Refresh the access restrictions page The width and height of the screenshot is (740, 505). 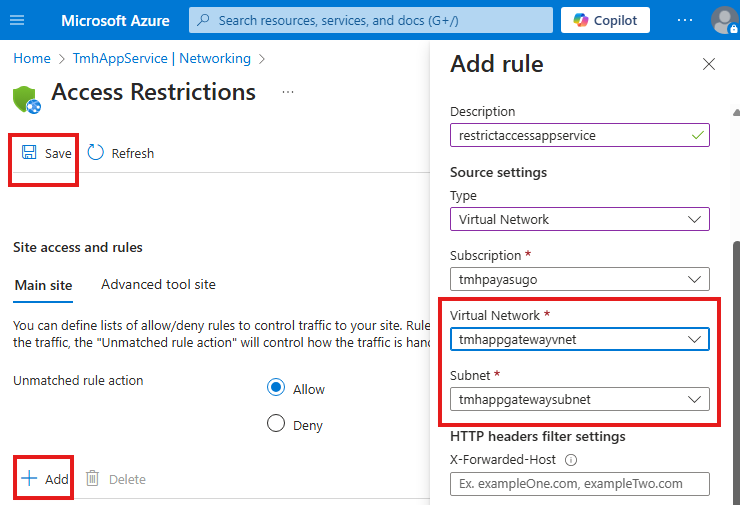121,153
